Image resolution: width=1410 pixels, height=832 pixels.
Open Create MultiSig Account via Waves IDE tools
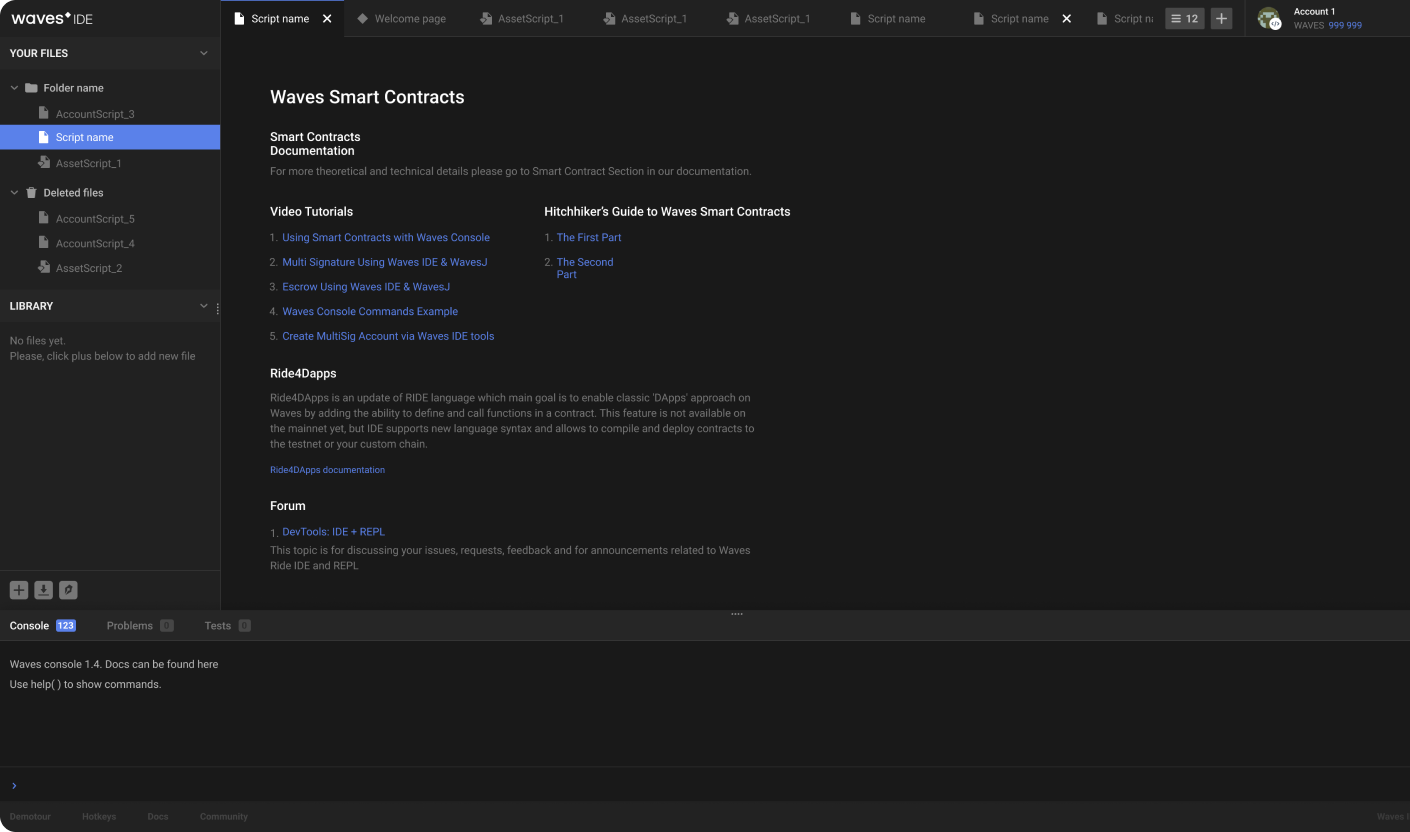[x=388, y=336]
